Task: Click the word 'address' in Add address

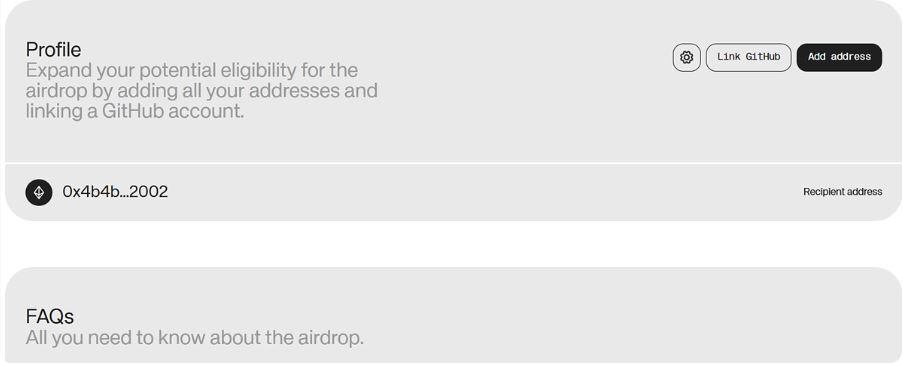Action: coord(850,57)
